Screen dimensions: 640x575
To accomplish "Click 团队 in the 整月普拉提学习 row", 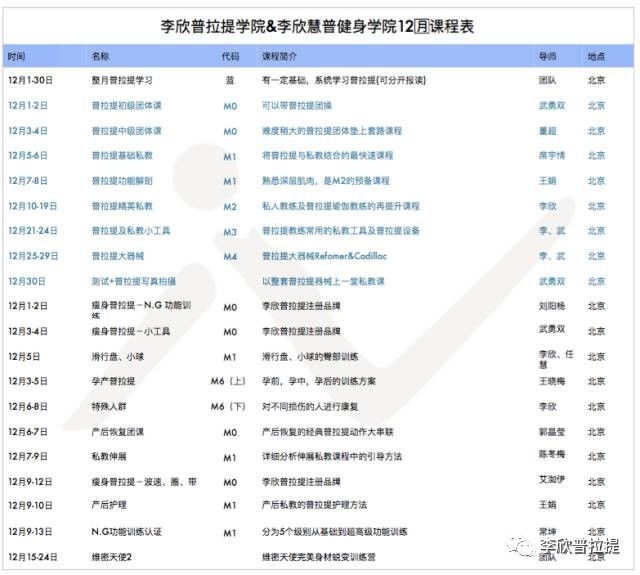I will pyautogui.click(x=547, y=80).
